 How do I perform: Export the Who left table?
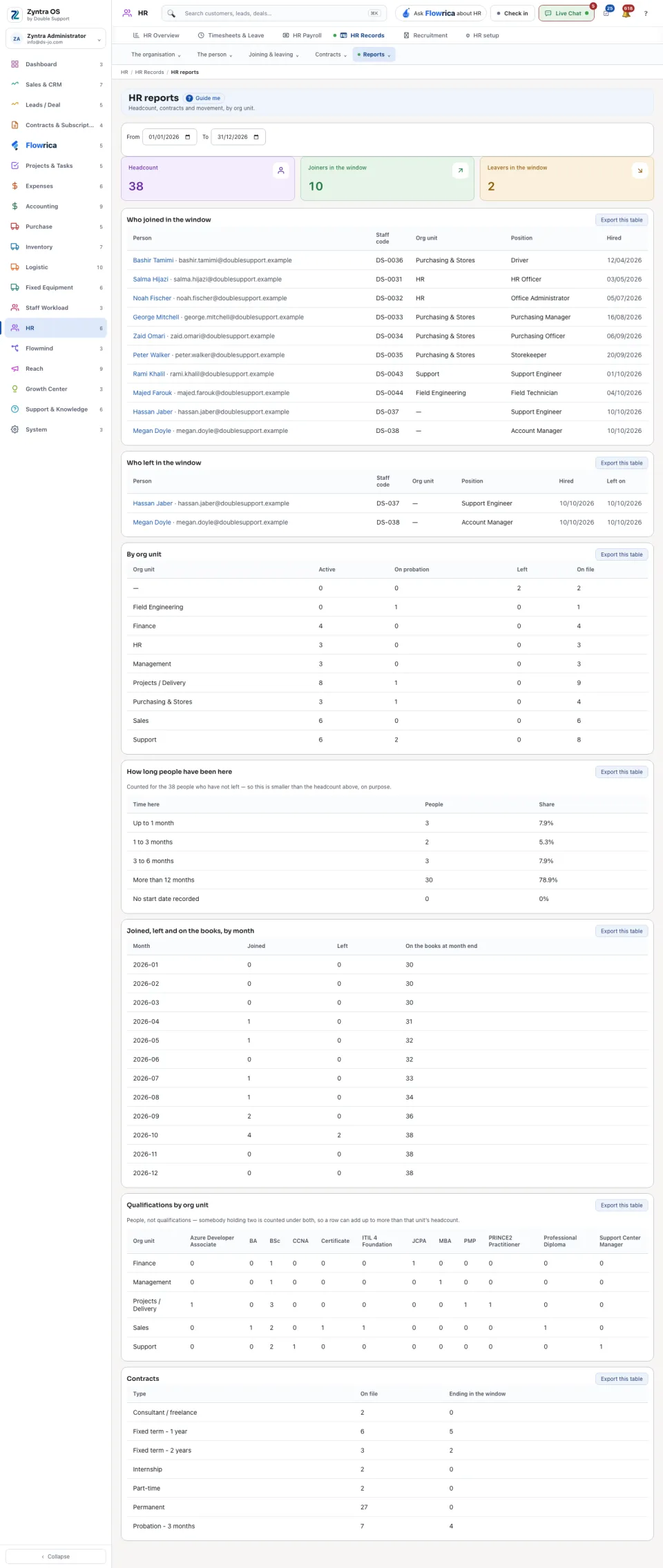(622, 463)
